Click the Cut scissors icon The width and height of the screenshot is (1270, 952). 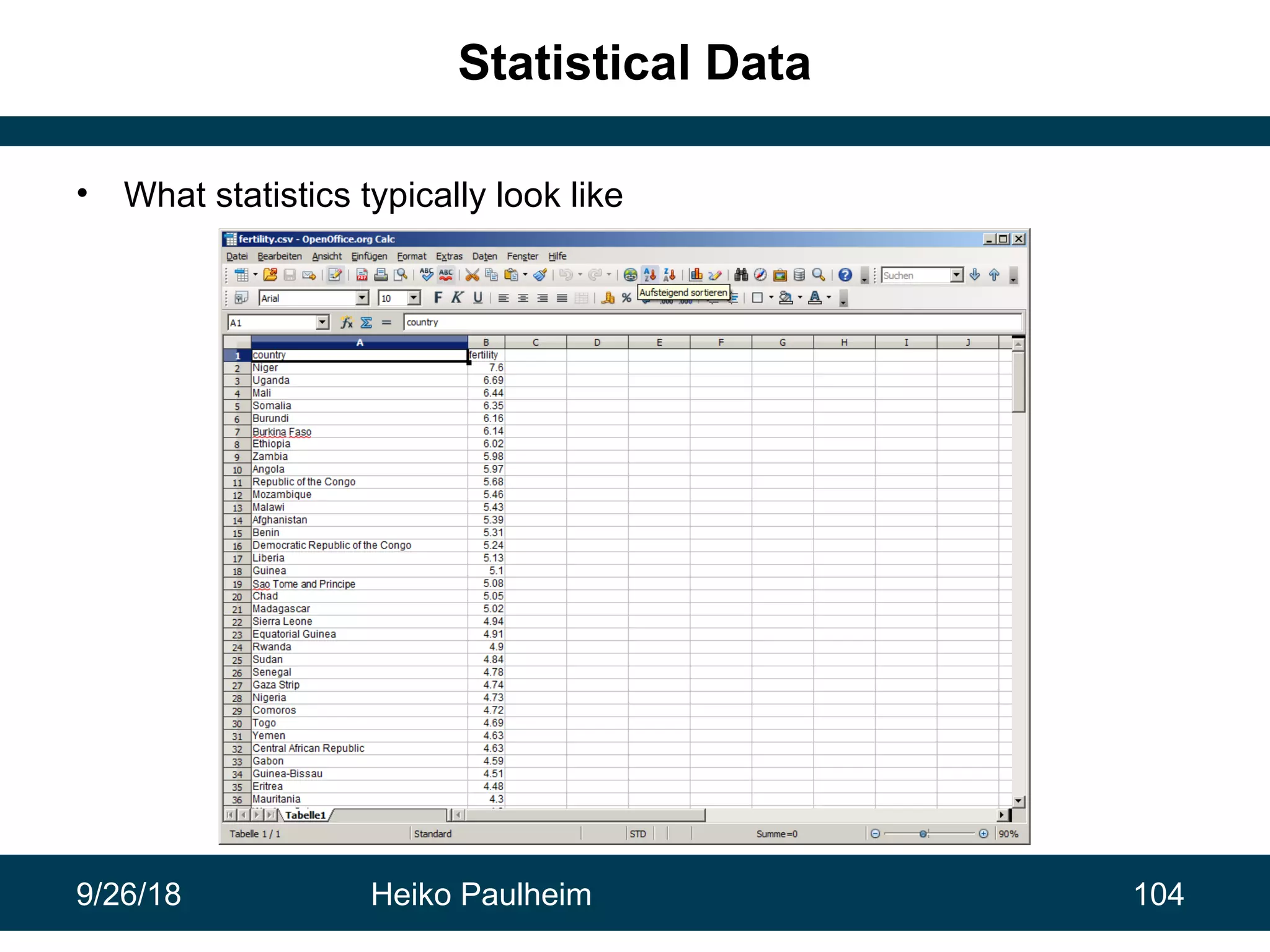click(x=472, y=275)
